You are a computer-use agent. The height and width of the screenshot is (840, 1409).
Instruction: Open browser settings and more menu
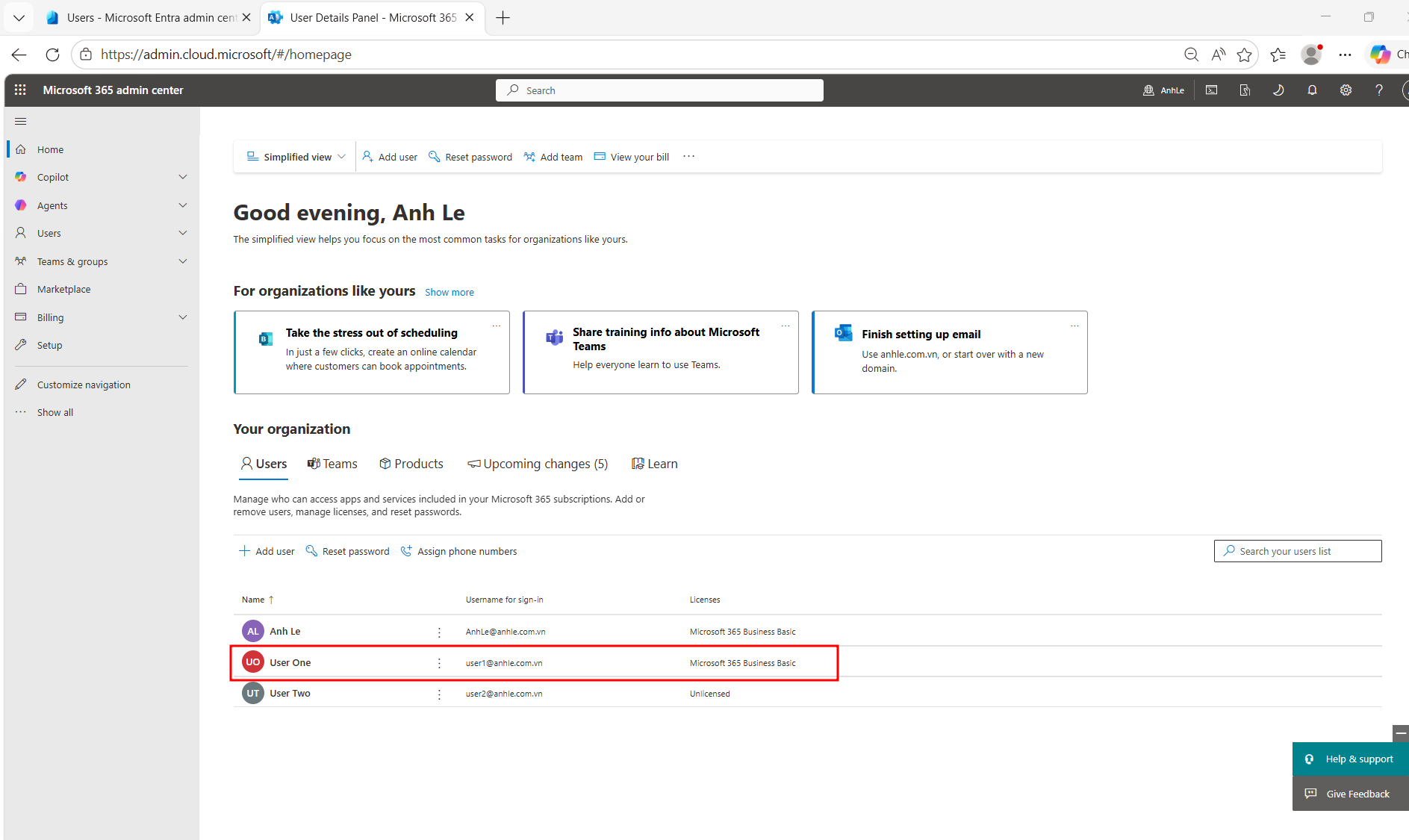click(1345, 55)
